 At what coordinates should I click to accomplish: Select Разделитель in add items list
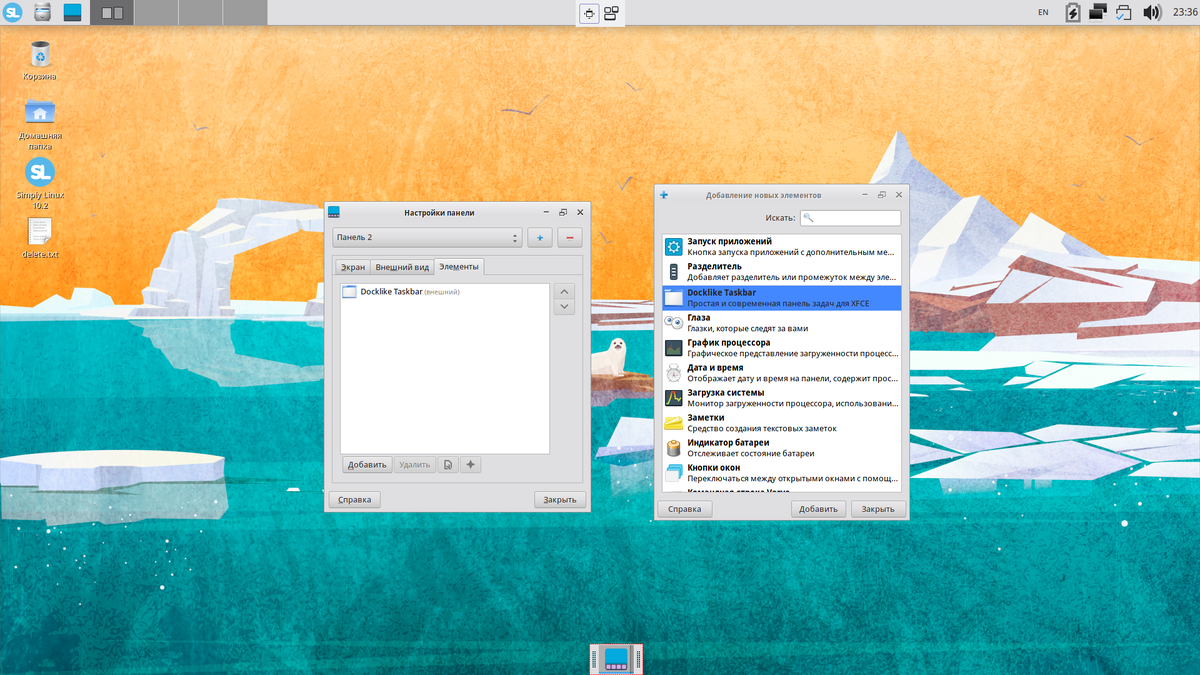tap(782, 272)
